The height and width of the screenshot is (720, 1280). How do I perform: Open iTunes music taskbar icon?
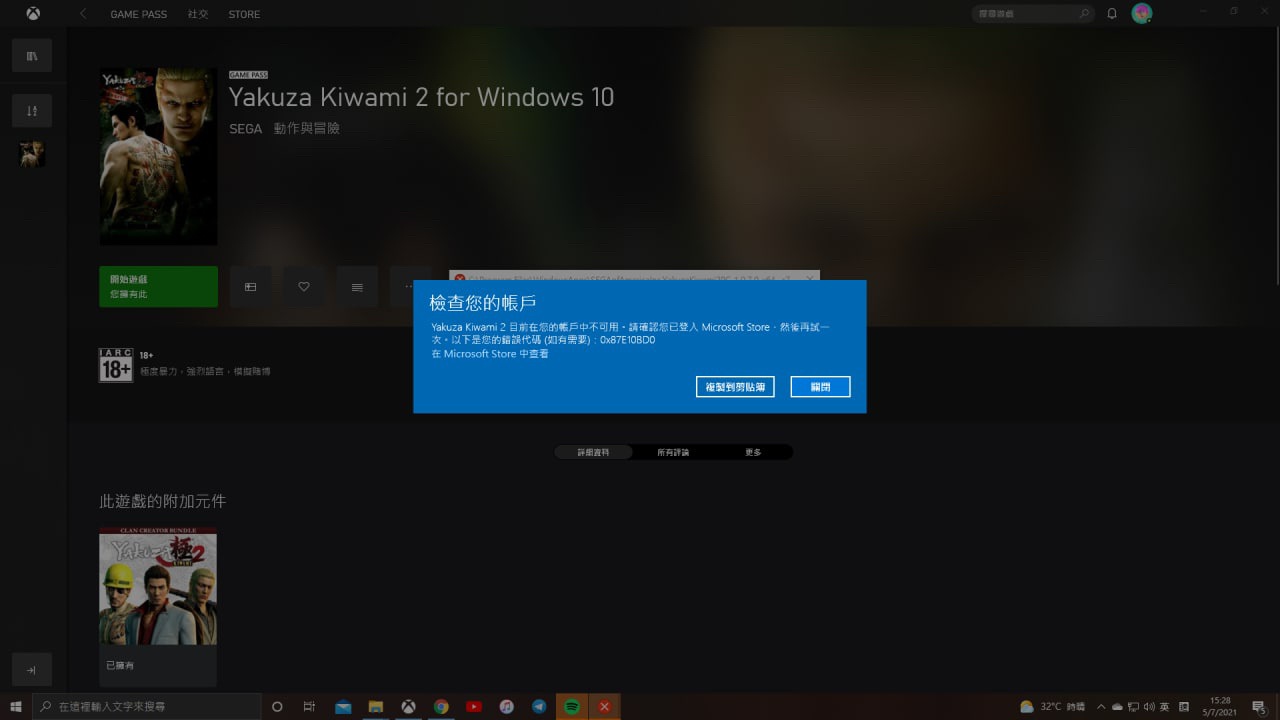(506, 706)
